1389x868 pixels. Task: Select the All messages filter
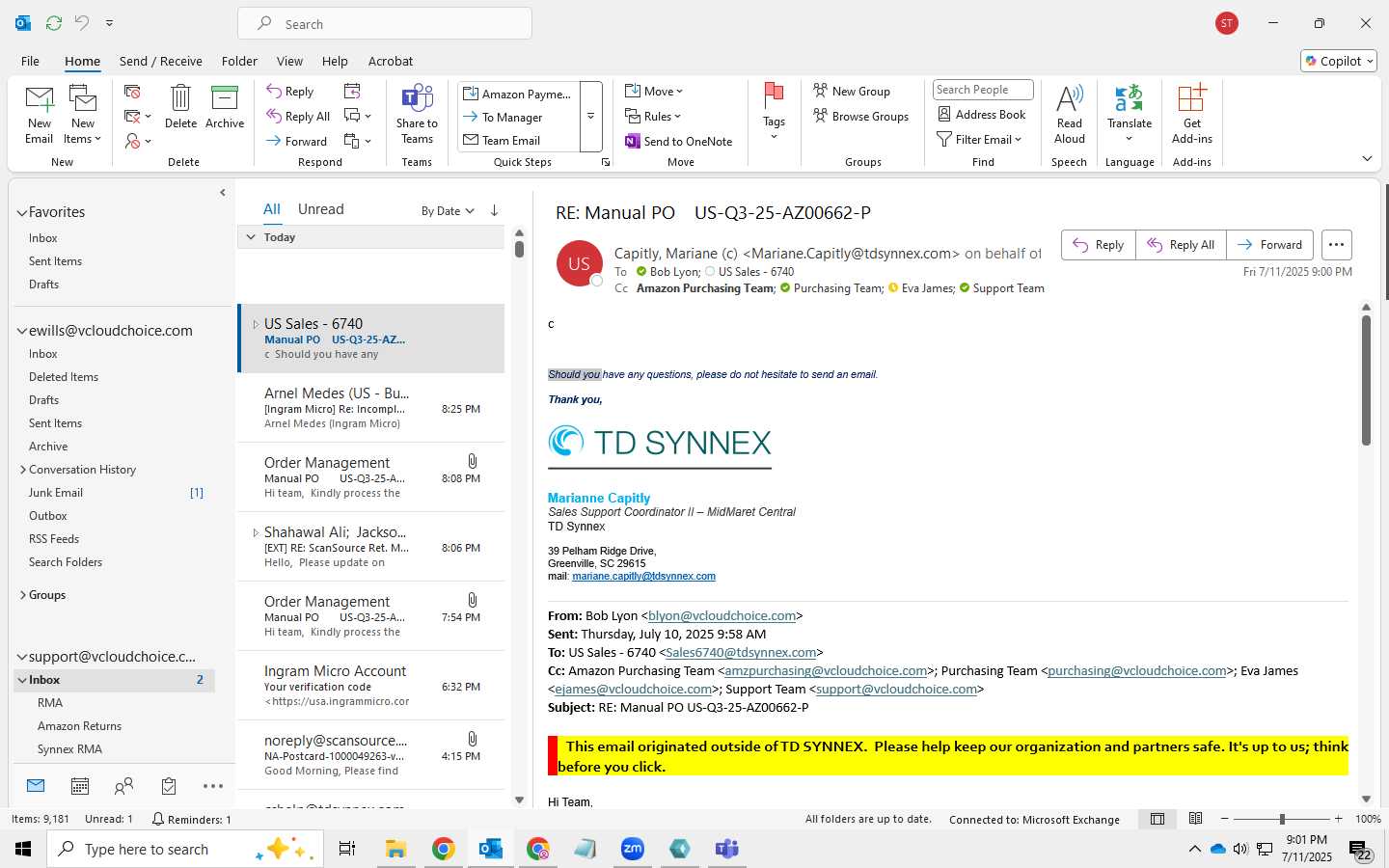click(272, 209)
